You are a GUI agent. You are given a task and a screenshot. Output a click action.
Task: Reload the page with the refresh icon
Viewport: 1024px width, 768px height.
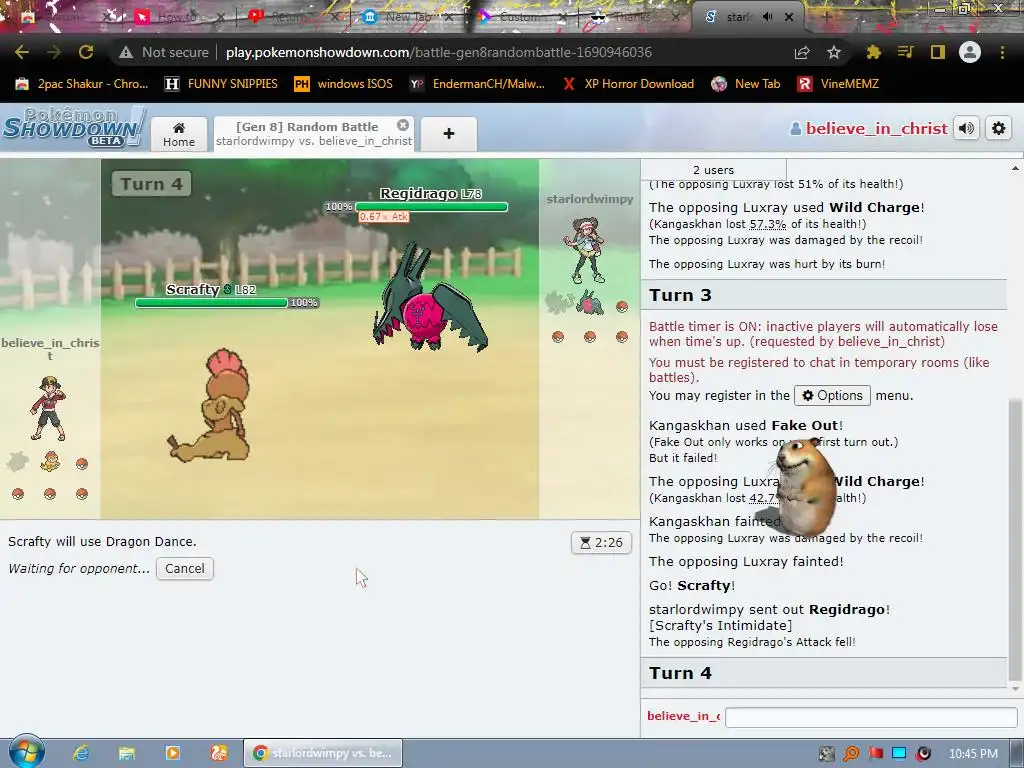coord(86,52)
